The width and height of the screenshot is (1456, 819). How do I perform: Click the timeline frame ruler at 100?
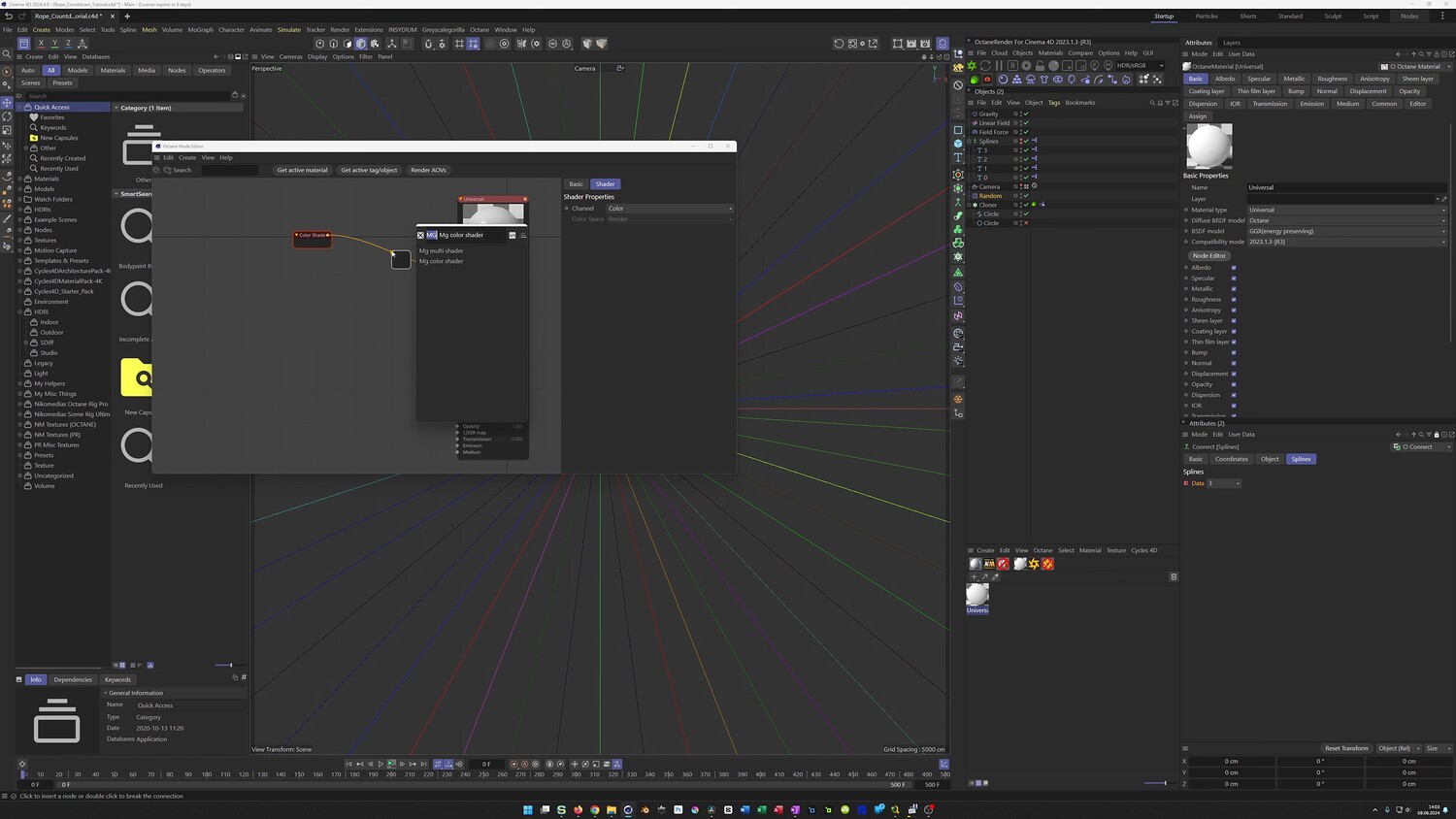pos(207,774)
